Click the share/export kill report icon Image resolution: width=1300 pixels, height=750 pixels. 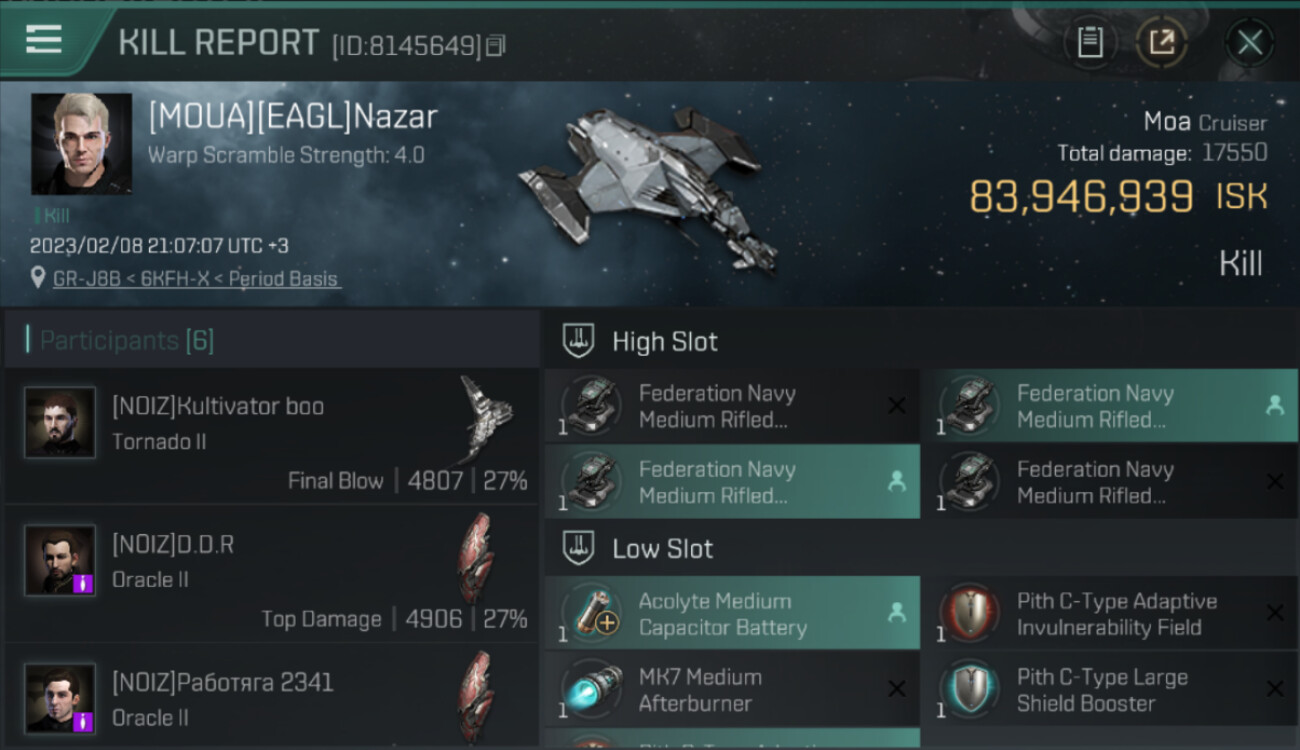1161,42
